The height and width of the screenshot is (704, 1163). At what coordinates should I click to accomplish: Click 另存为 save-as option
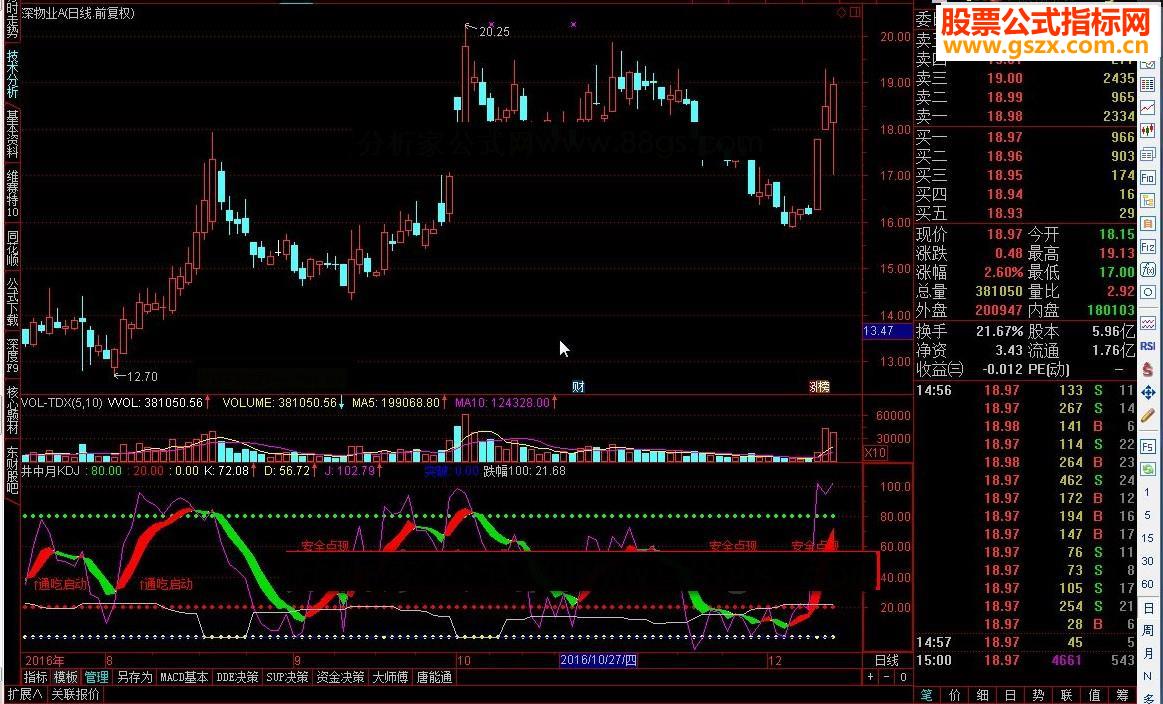point(135,677)
